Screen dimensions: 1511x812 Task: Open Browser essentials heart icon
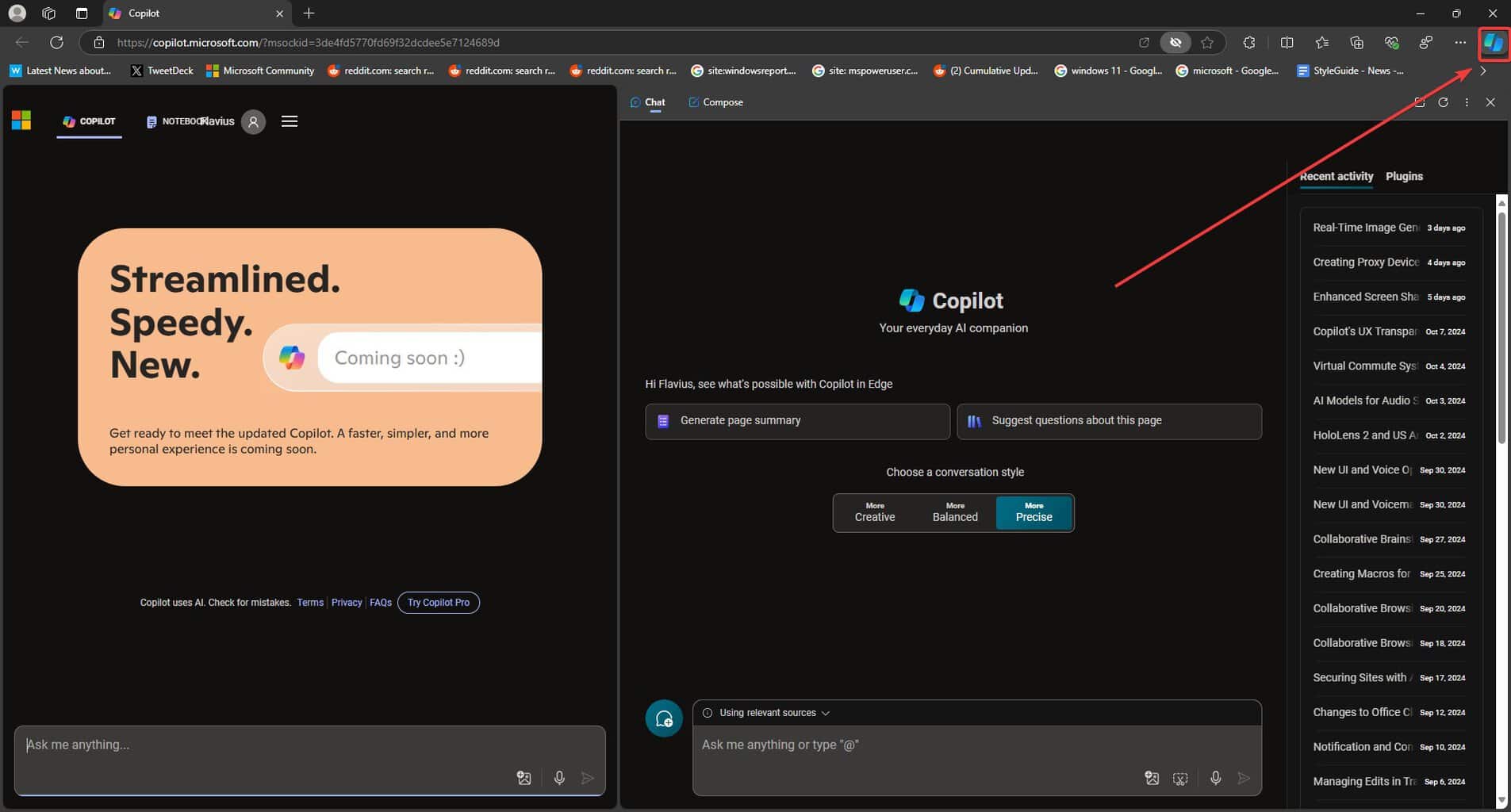click(x=1392, y=43)
